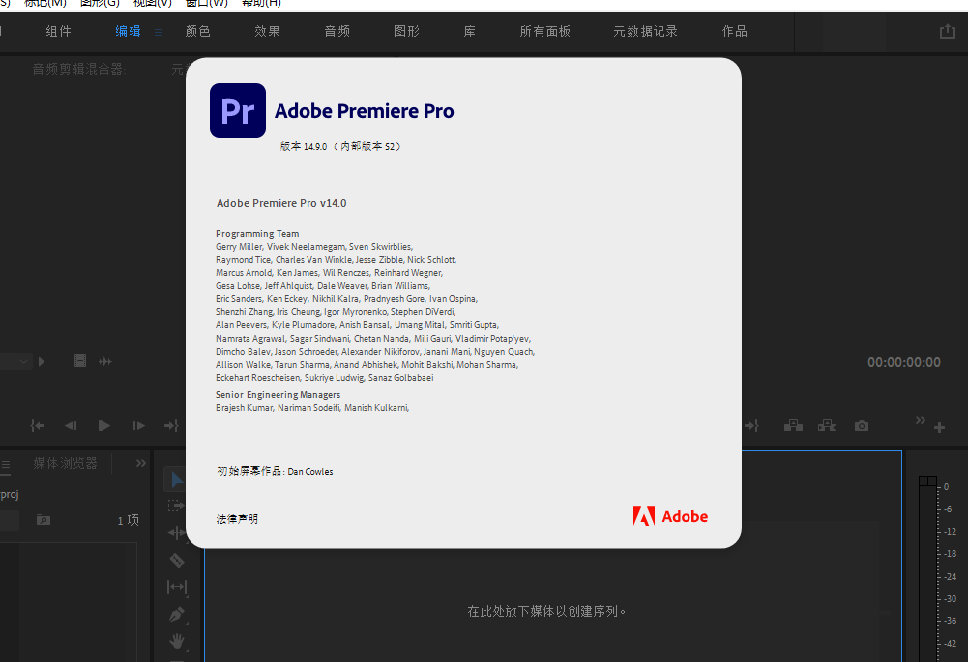968x662 pixels.
Task: Click the 在此处放下媒体以创建序列 timeline text
Action: coord(546,611)
